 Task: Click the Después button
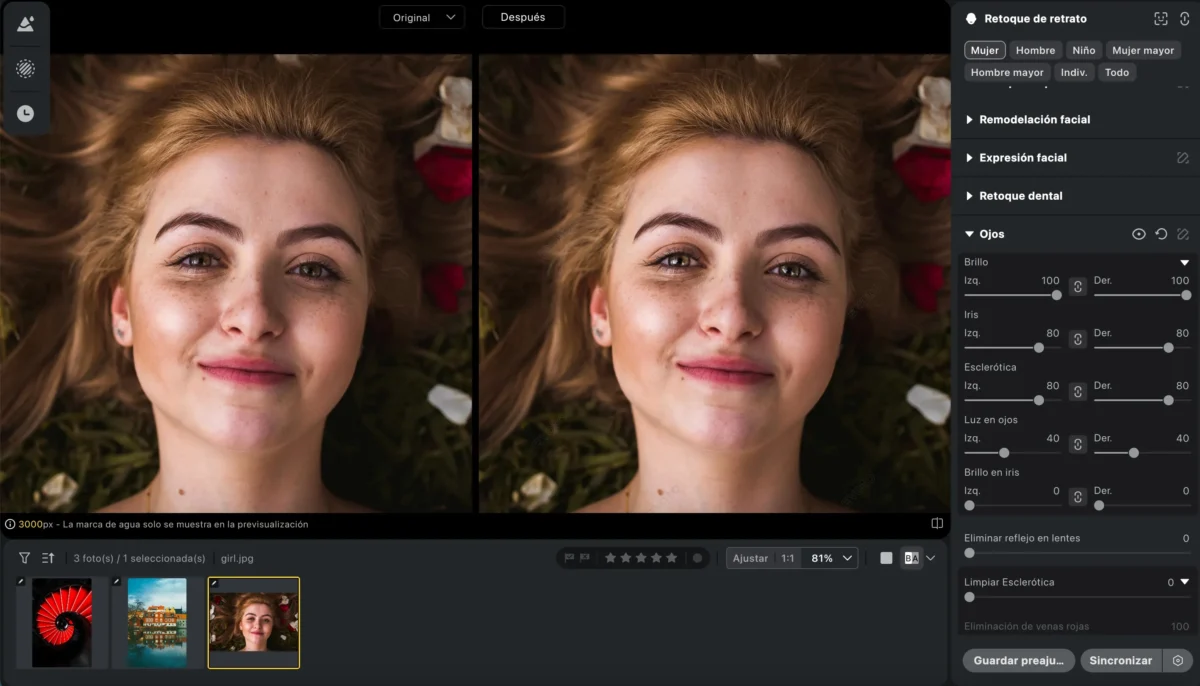tap(523, 17)
